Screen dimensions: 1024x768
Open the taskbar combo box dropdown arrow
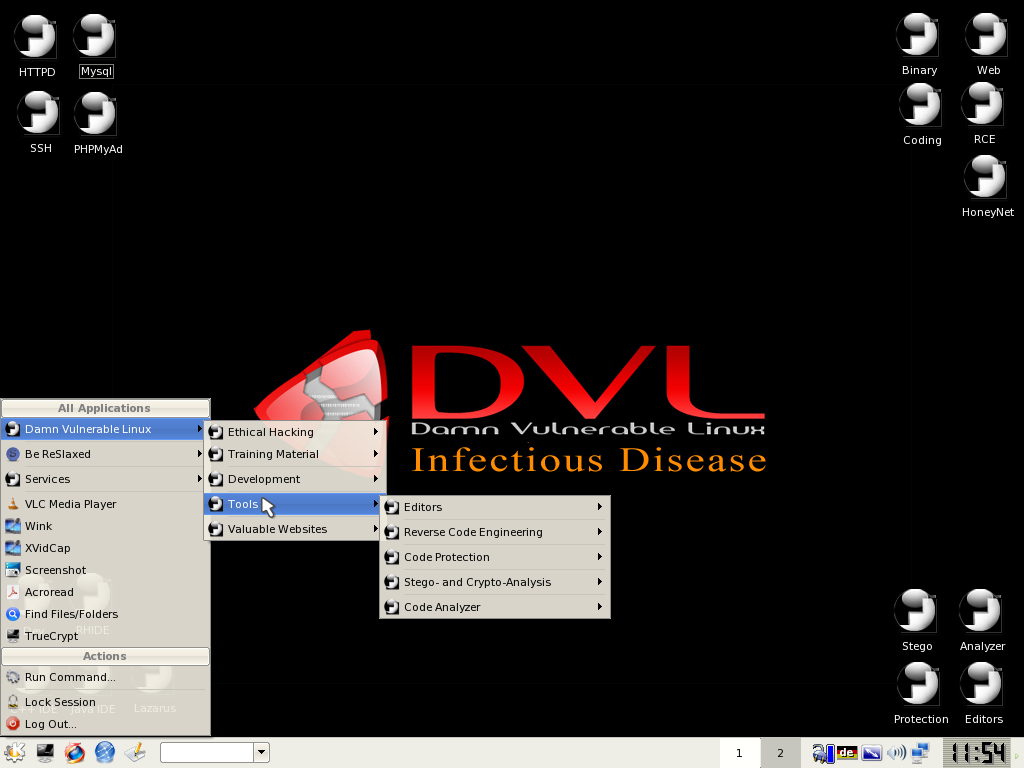coord(260,752)
